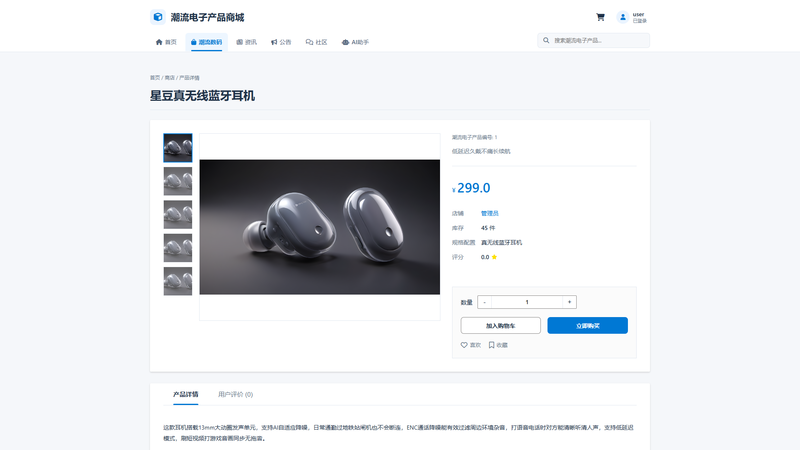Click the 真无线蓝牙耳机 spec value
800x450 pixels.
(501, 242)
